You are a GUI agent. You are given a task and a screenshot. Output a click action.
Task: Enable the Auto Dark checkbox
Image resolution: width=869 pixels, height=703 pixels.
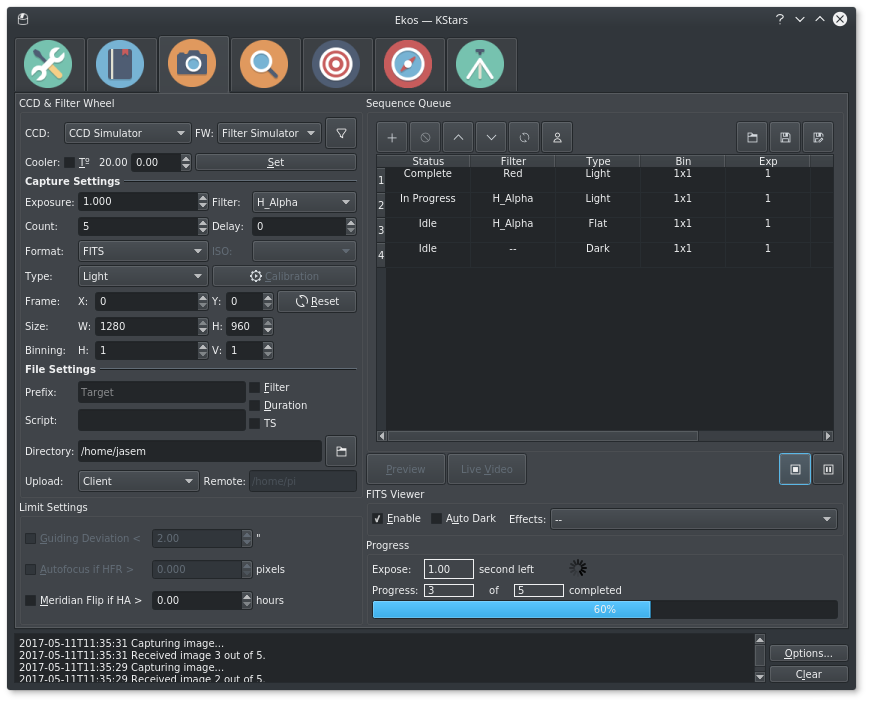[x=436, y=519]
